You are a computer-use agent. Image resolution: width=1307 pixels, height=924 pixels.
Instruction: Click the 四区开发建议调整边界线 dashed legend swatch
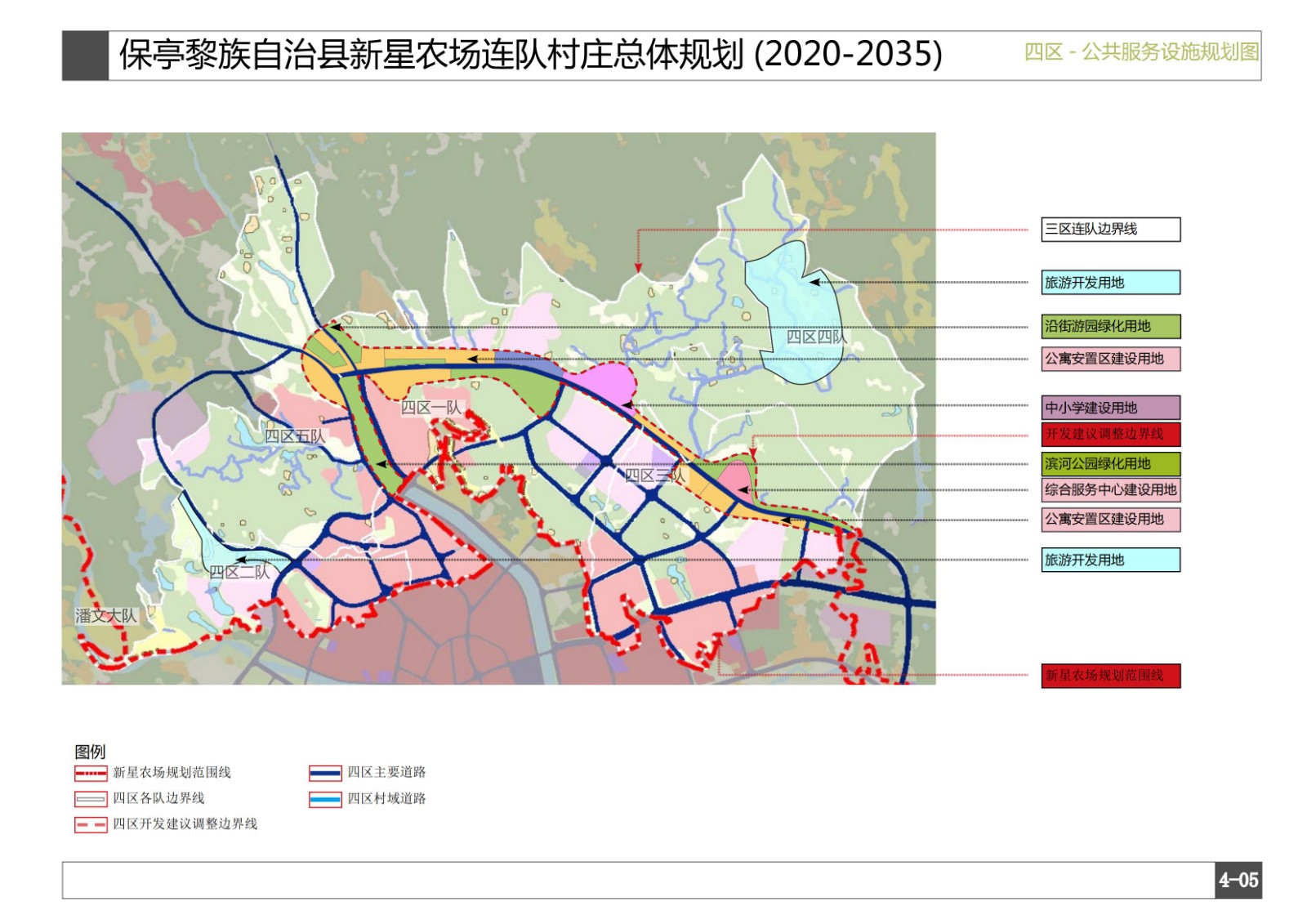point(91,825)
